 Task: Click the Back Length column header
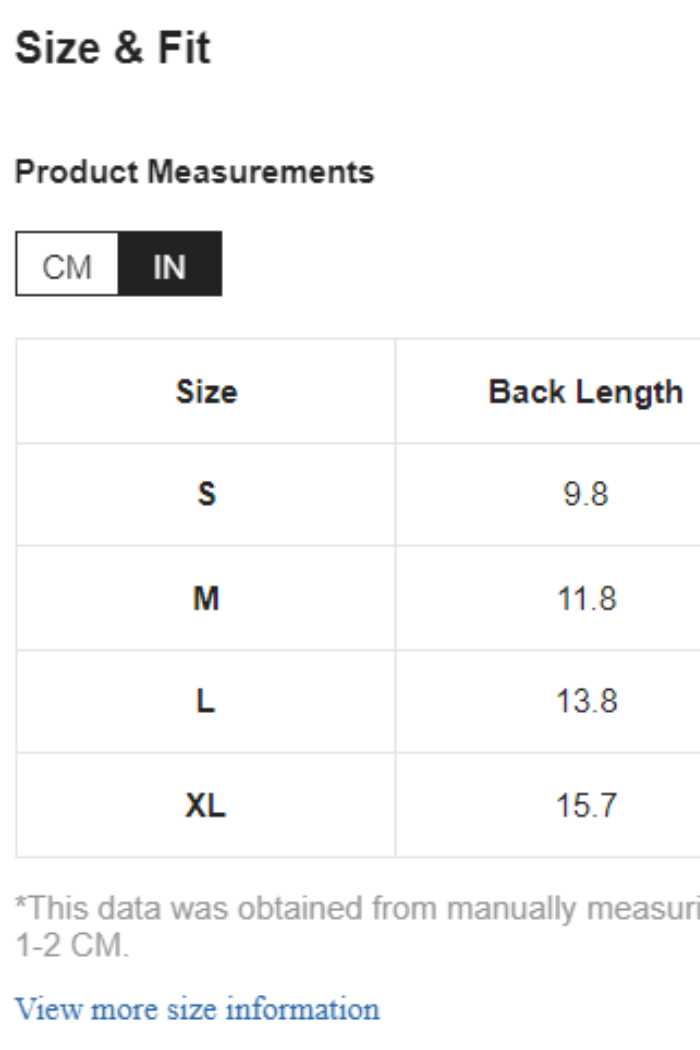[585, 391]
